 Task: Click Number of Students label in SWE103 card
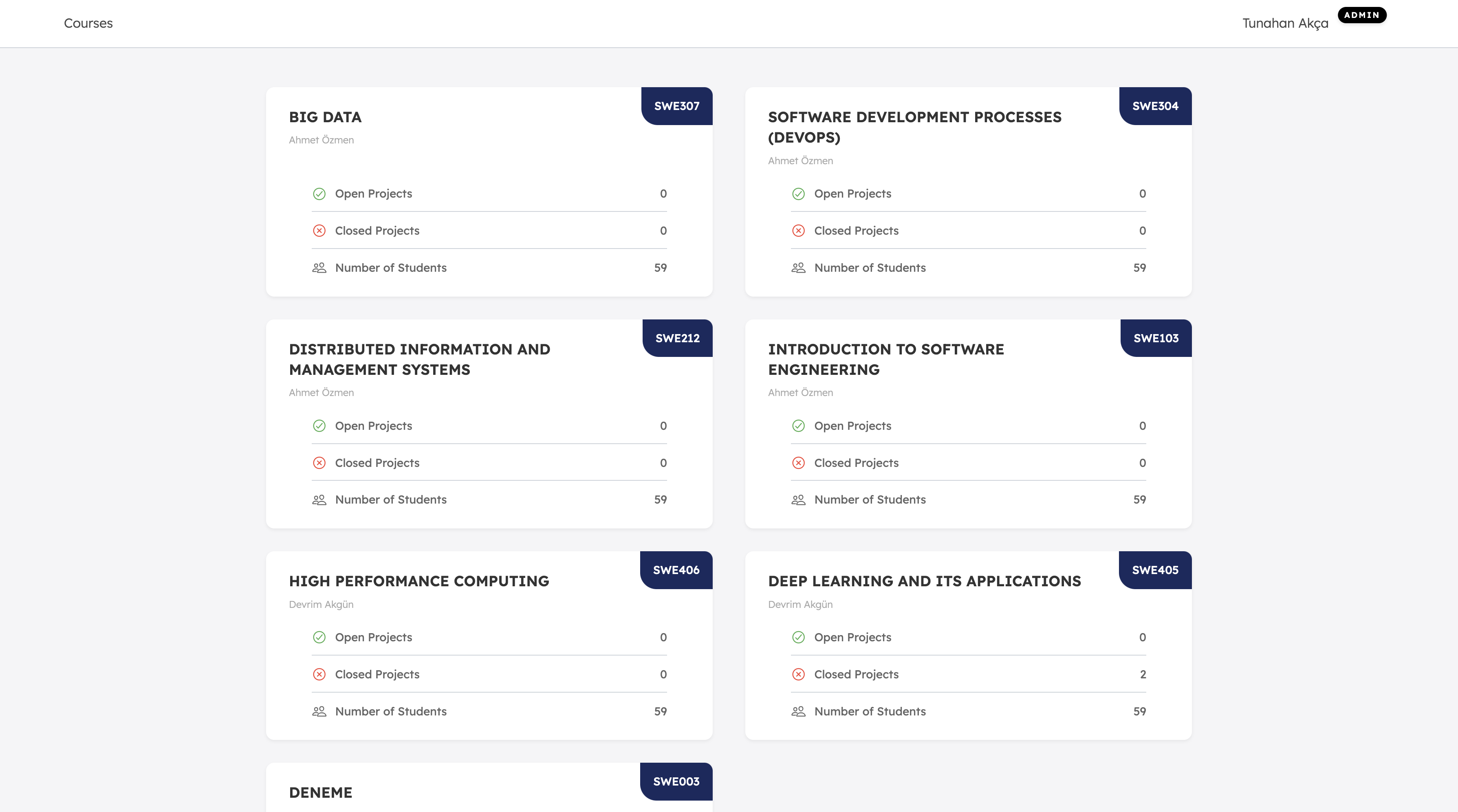pos(870,500)
